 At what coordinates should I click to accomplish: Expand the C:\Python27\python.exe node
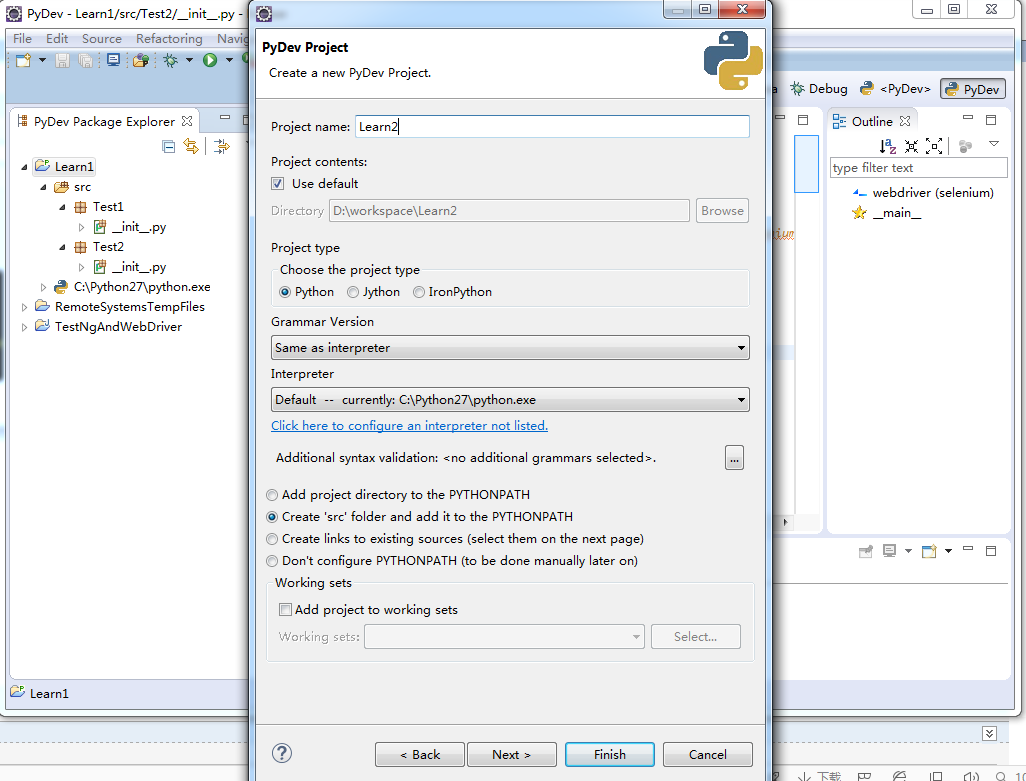(43, 287)
